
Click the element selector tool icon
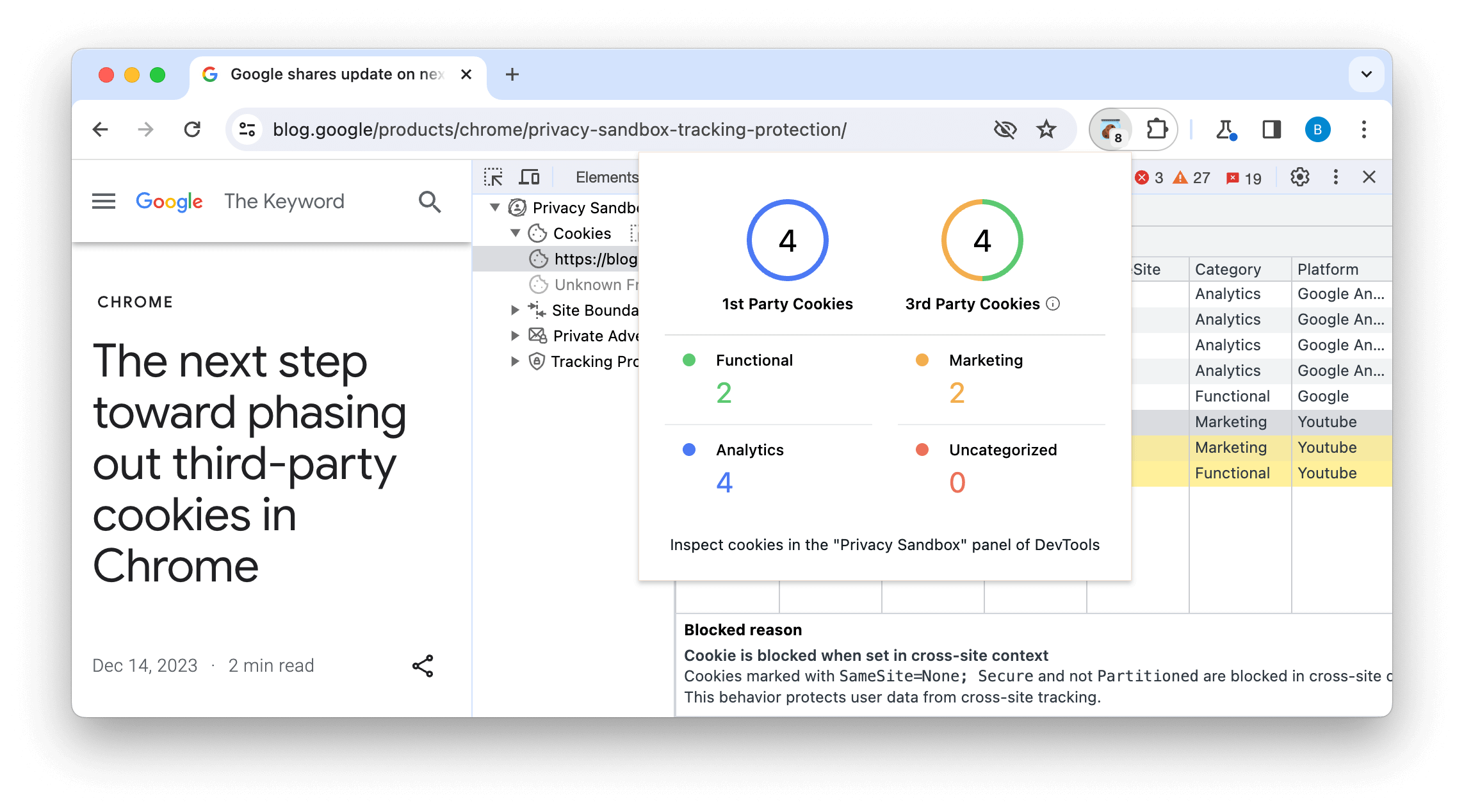click(x=493, y=176)
